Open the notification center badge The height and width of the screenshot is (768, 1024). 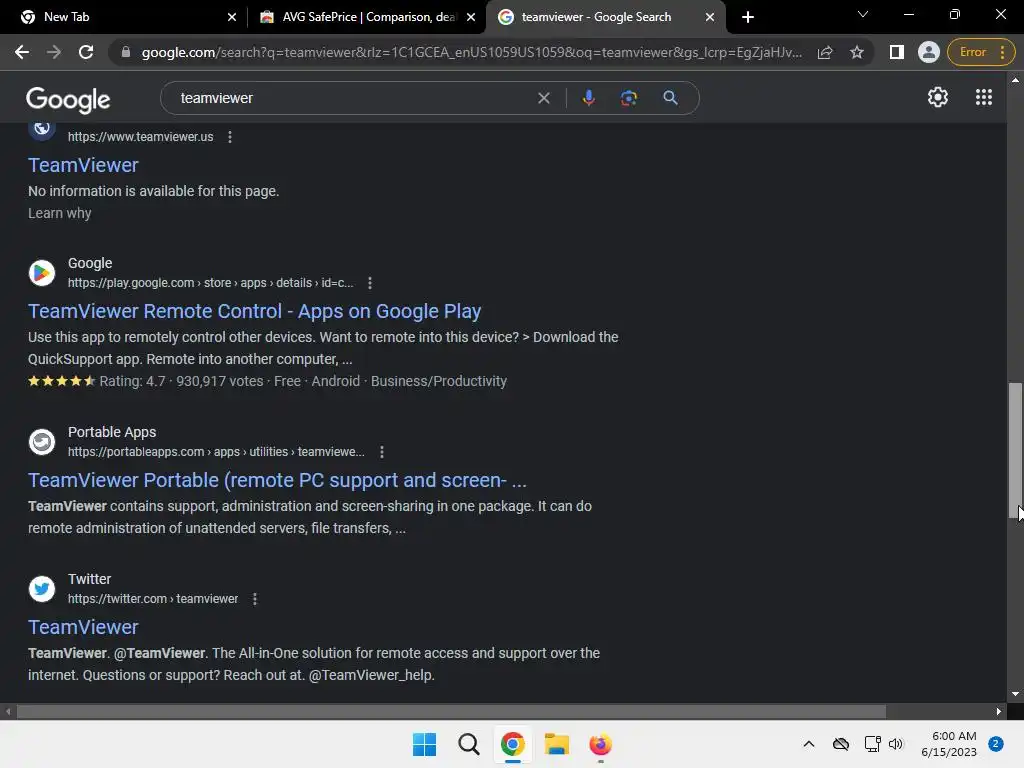tap(996, 744)
